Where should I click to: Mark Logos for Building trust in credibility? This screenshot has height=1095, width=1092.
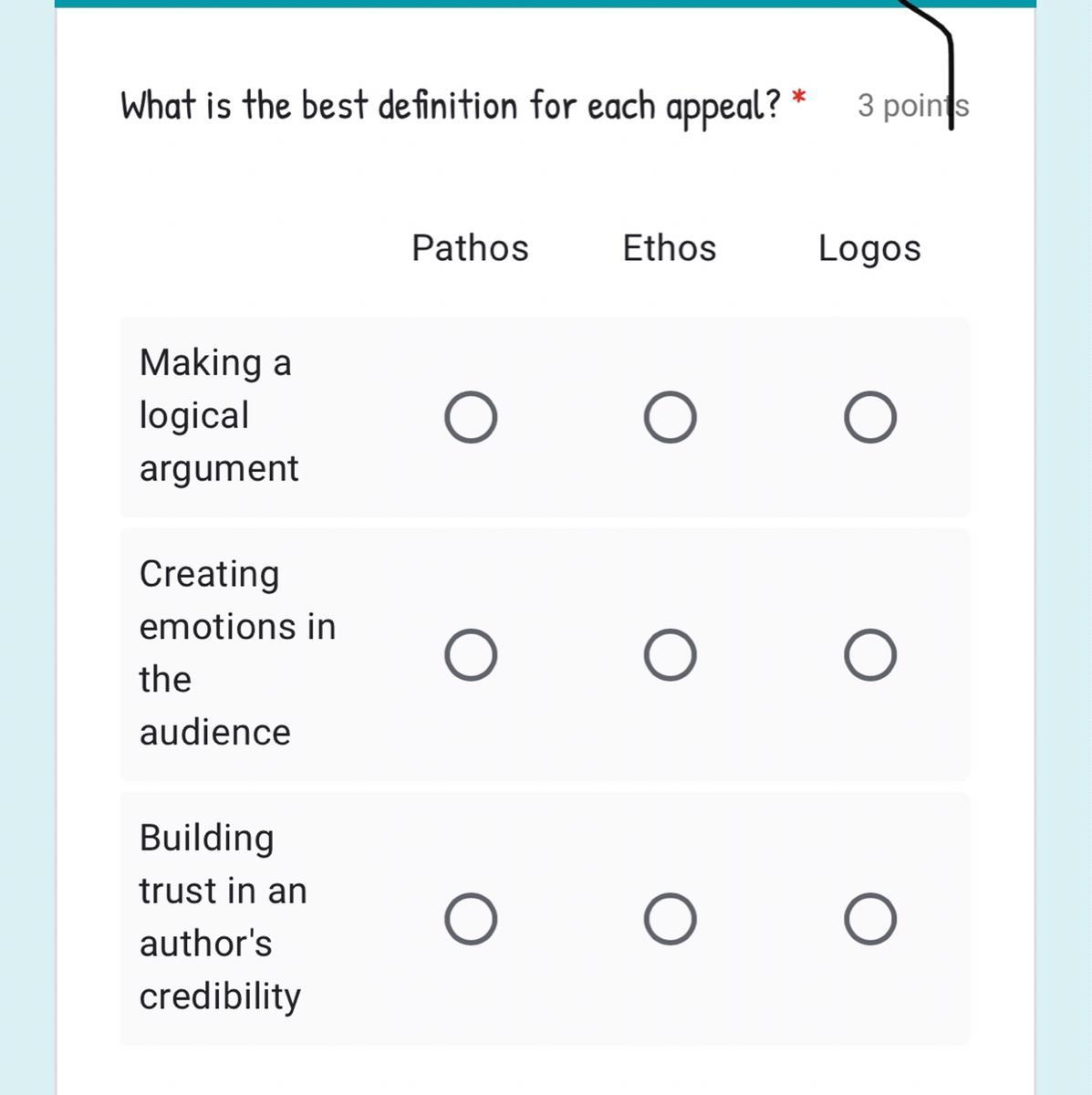(x=869, y=919)
